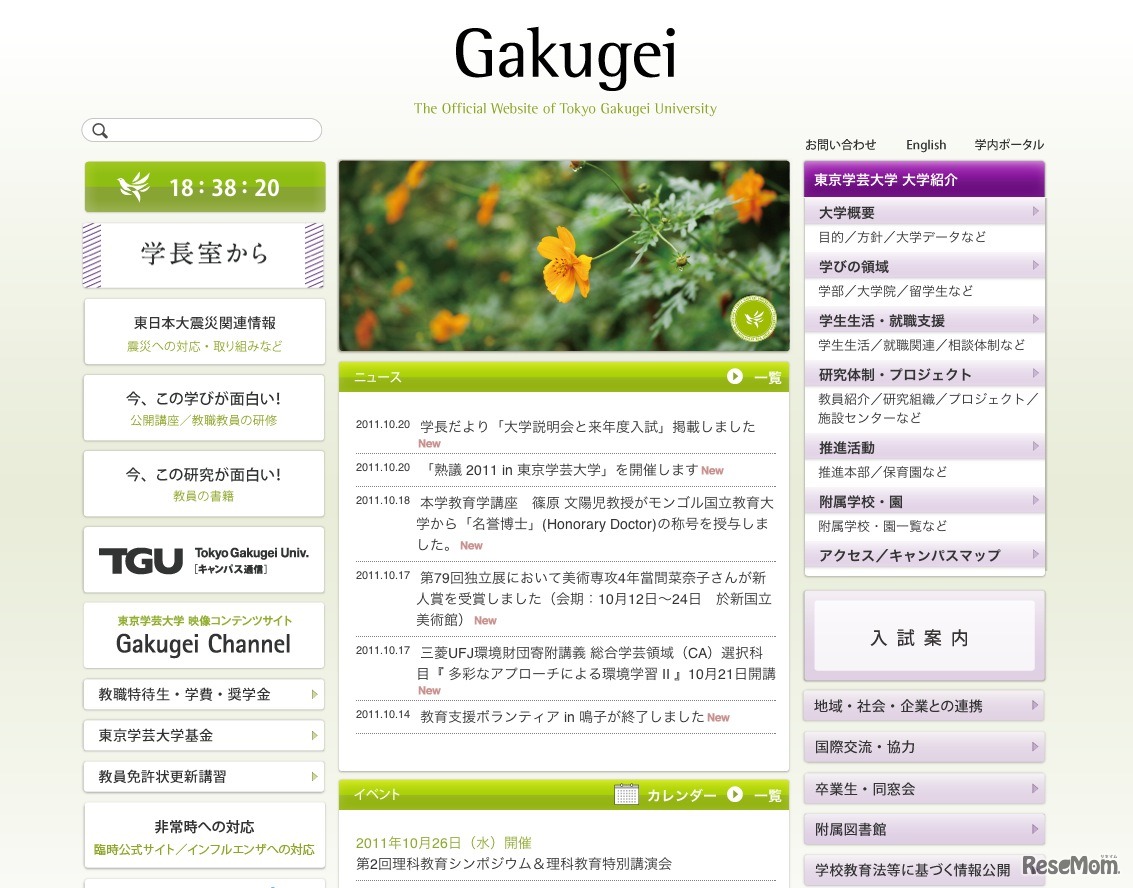The height and width of the screenshot is (888, 1133).
Task: Click the round emblem on flower photo
Action: 754,318
